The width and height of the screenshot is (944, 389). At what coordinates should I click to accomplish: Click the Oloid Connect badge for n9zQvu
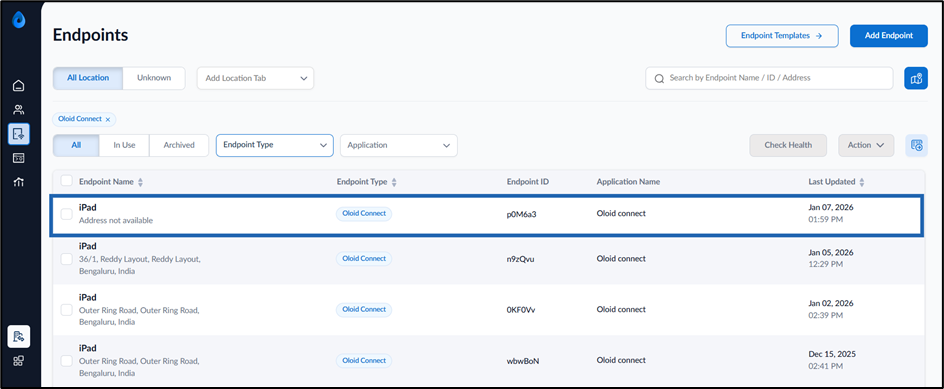364,258
